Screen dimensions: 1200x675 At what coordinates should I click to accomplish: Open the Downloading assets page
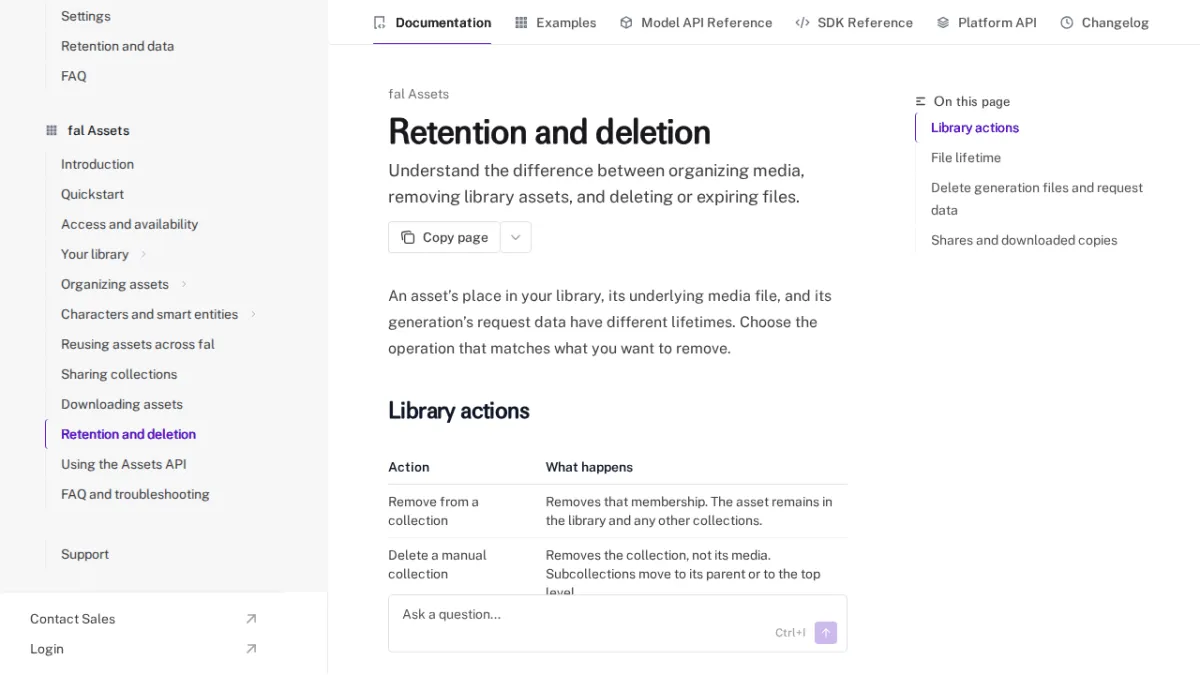tap(122, 404)
